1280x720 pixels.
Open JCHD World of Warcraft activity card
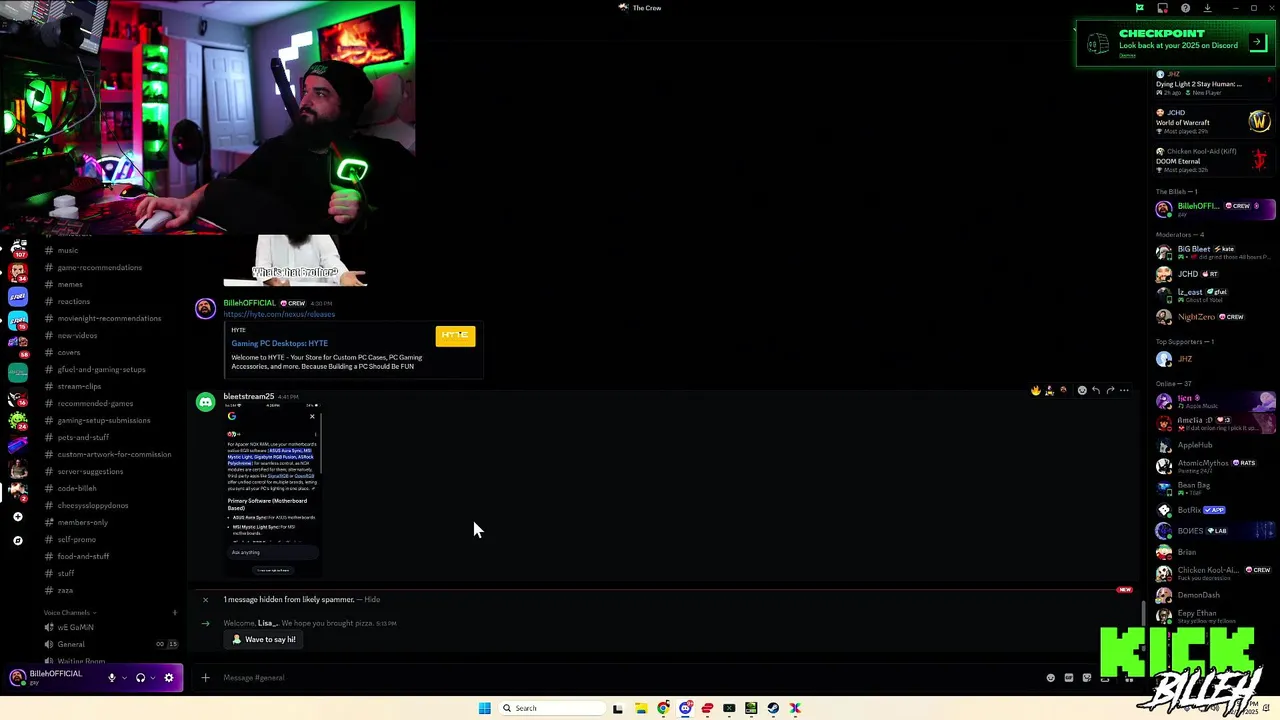1213,121
